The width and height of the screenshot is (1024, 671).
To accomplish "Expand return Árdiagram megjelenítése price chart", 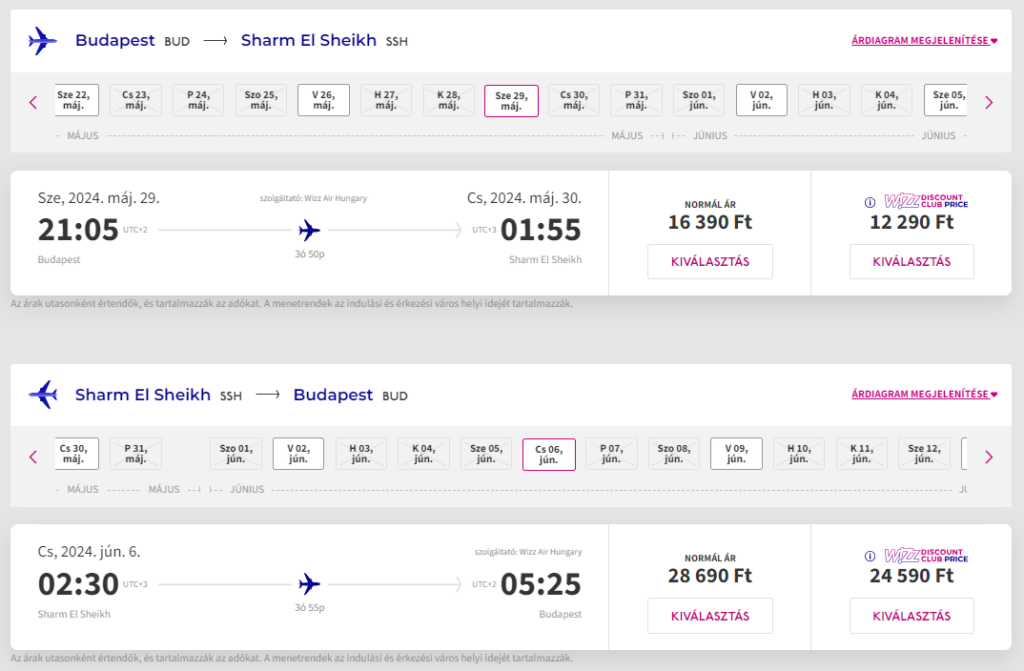I will [924, 394].
